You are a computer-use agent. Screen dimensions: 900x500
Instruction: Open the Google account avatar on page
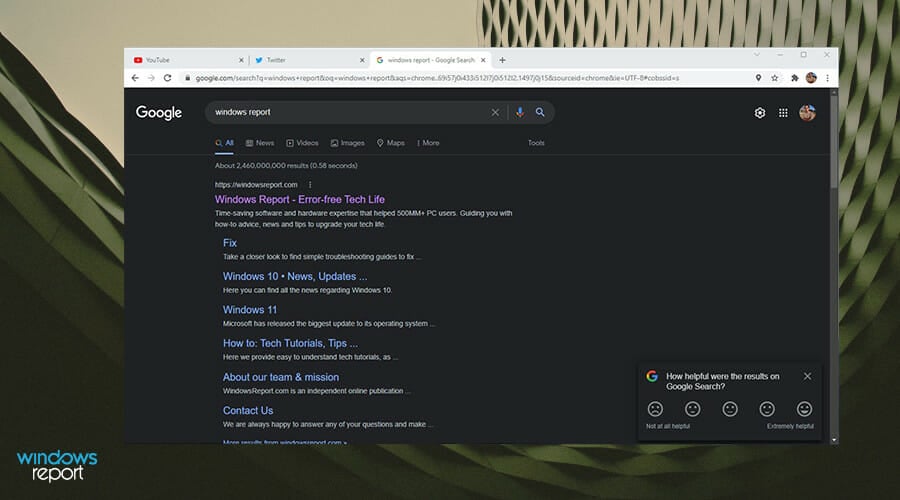(807, 113)
